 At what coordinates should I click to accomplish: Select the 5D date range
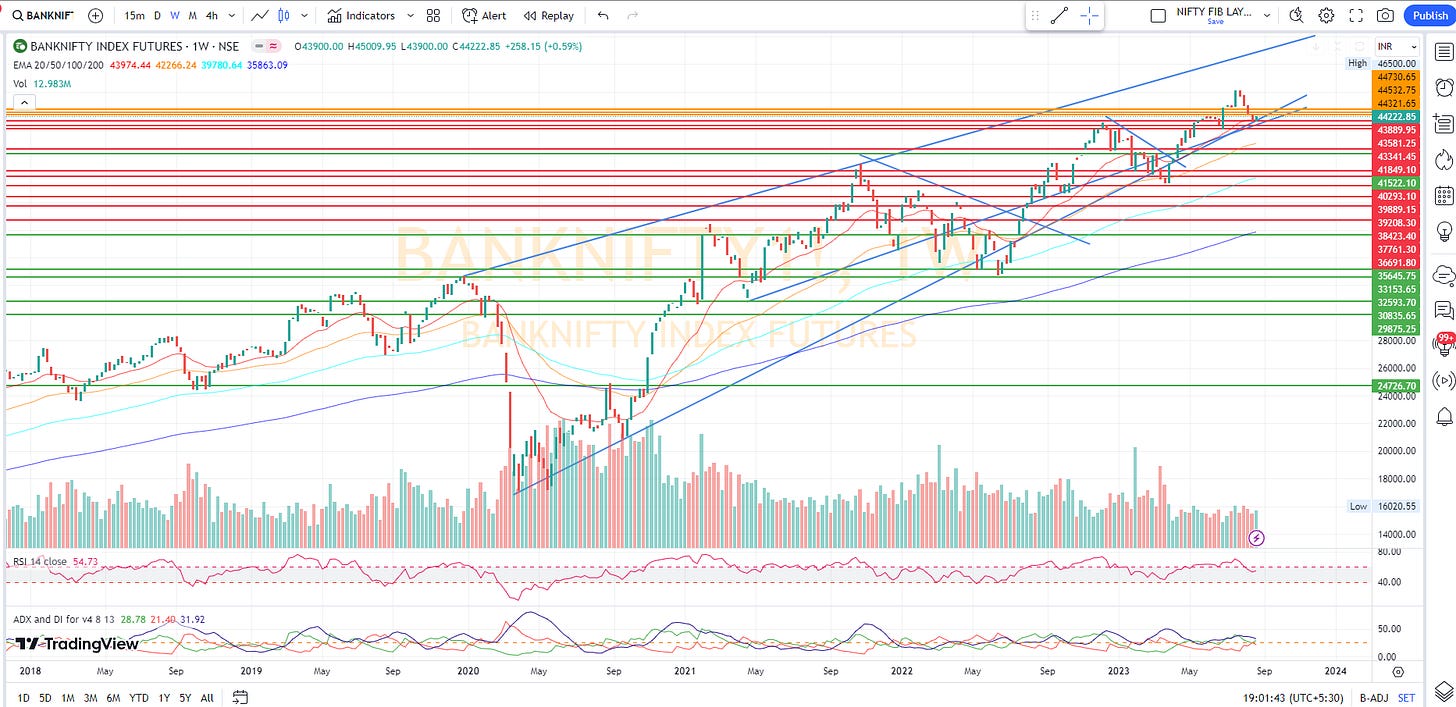click(45, 697)
